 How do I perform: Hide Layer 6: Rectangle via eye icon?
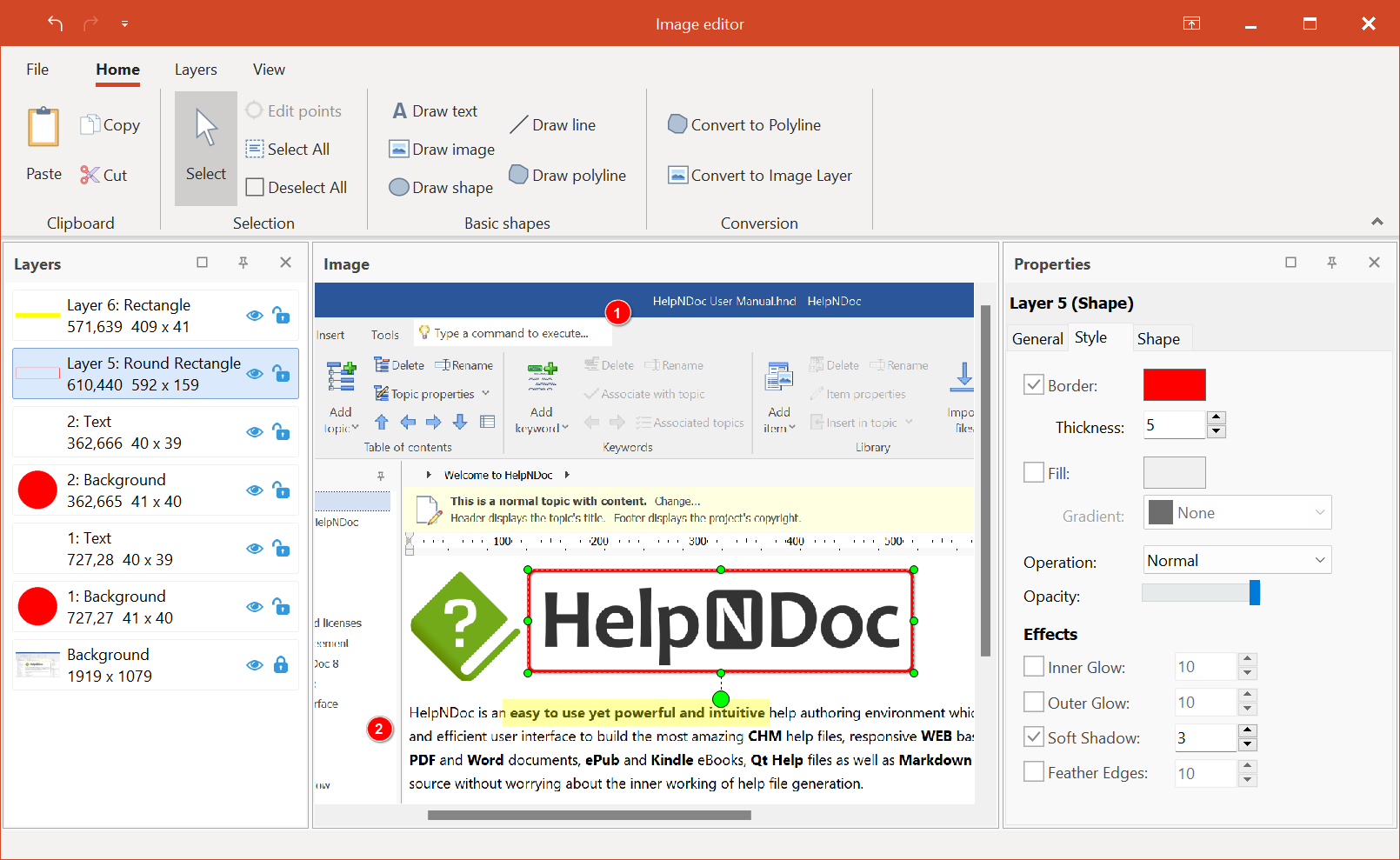[255, 316]
